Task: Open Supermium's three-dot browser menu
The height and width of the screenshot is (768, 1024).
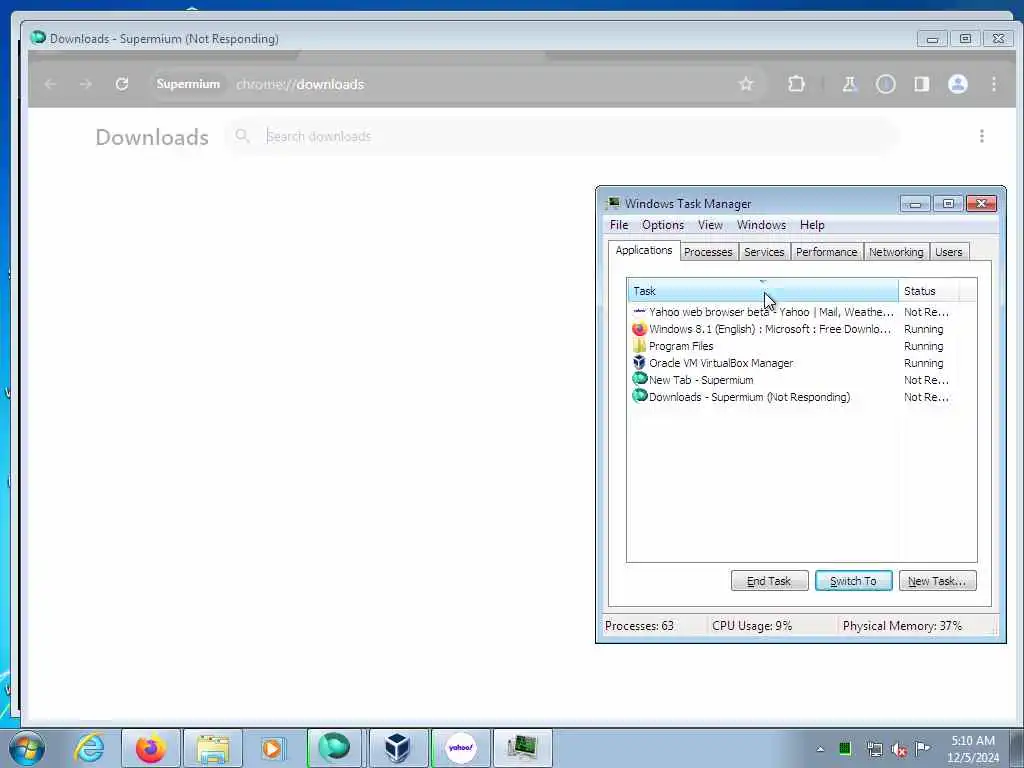Action: pyautogui.click(x=993, y=84)
